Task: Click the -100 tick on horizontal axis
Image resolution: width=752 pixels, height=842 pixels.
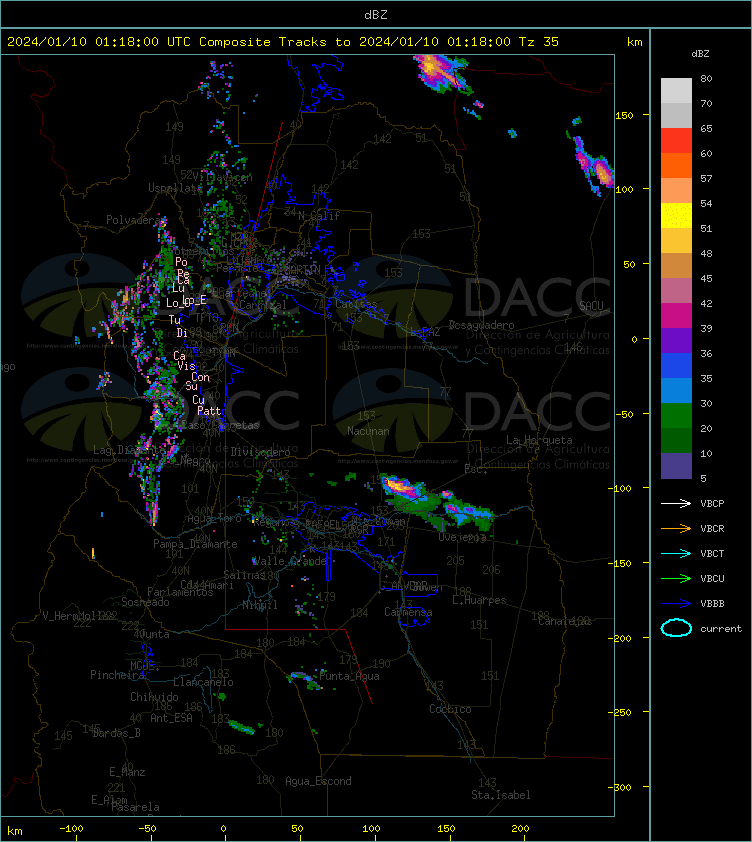Action: tap(71, 829)
